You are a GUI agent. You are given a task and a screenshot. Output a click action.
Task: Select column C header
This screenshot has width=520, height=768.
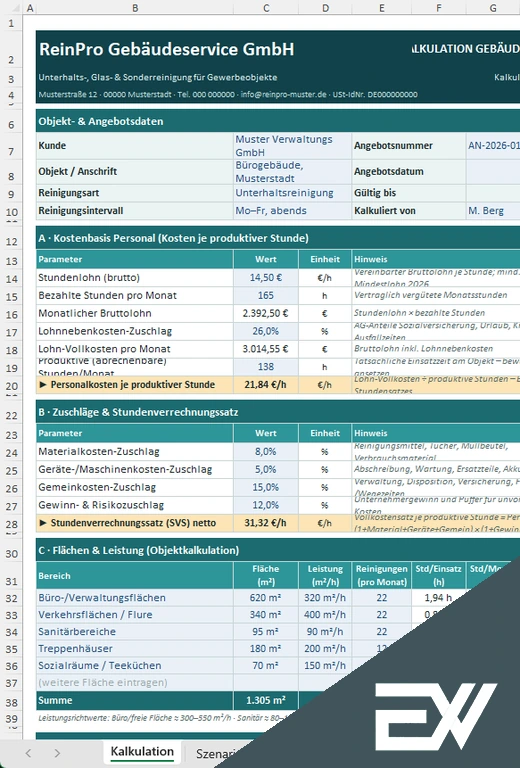point(266,8)
